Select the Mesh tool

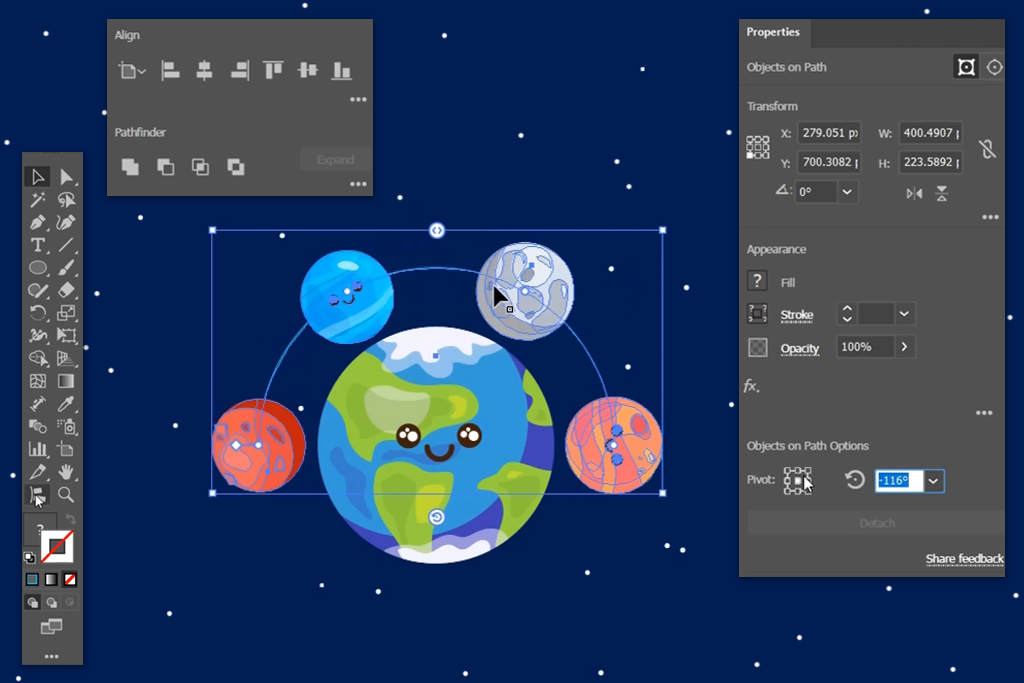(37, 381)
